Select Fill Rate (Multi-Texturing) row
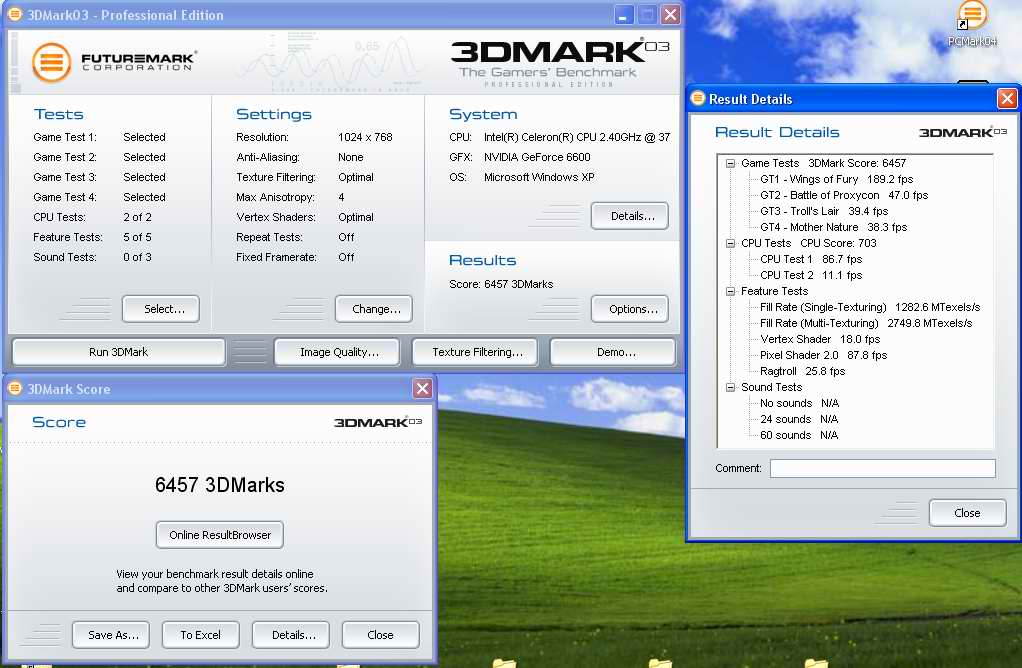 [x=866, y=323]
